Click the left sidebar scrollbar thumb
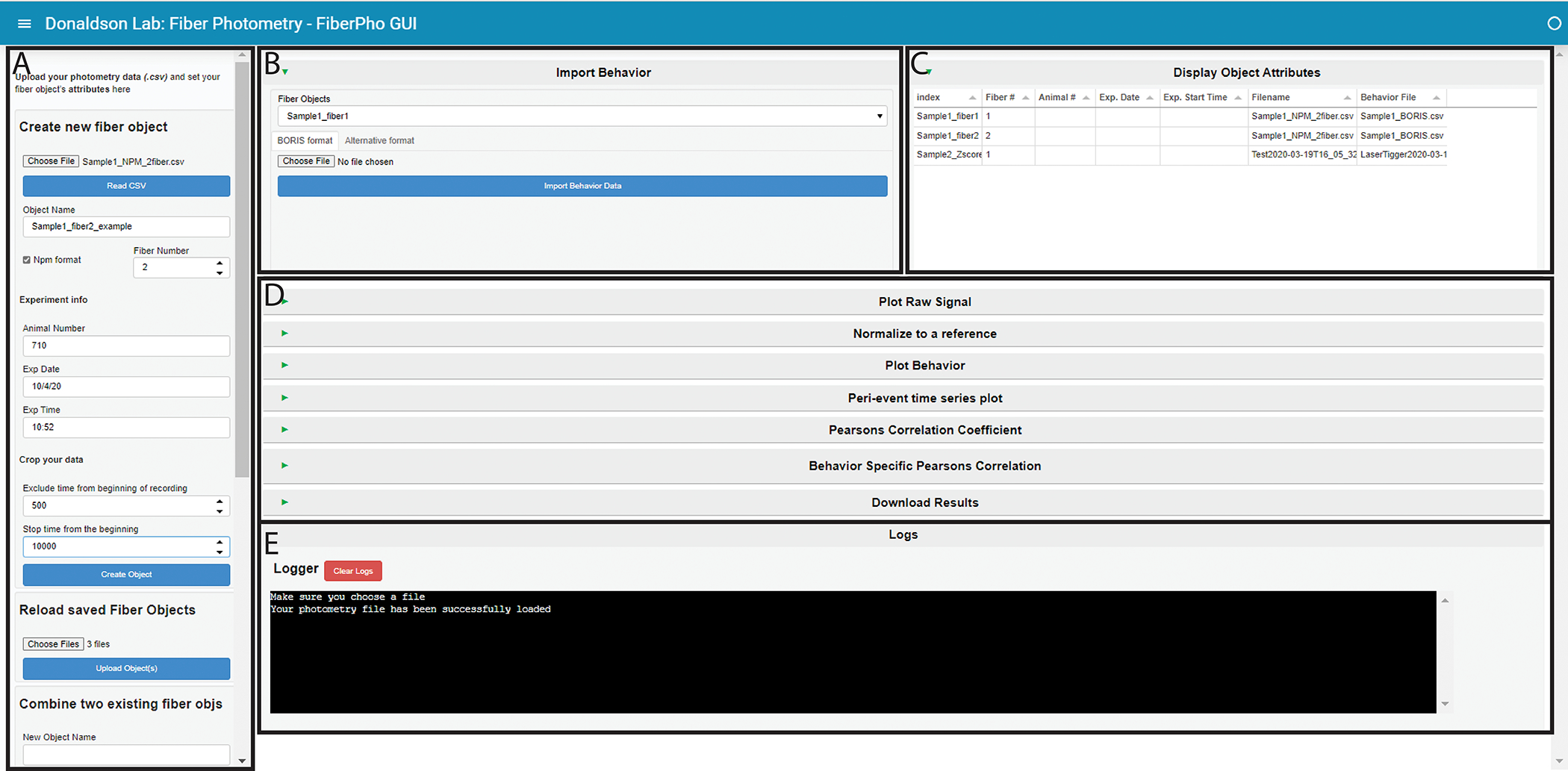This screenshot has height=771, width=1568. tap(242, 269)
